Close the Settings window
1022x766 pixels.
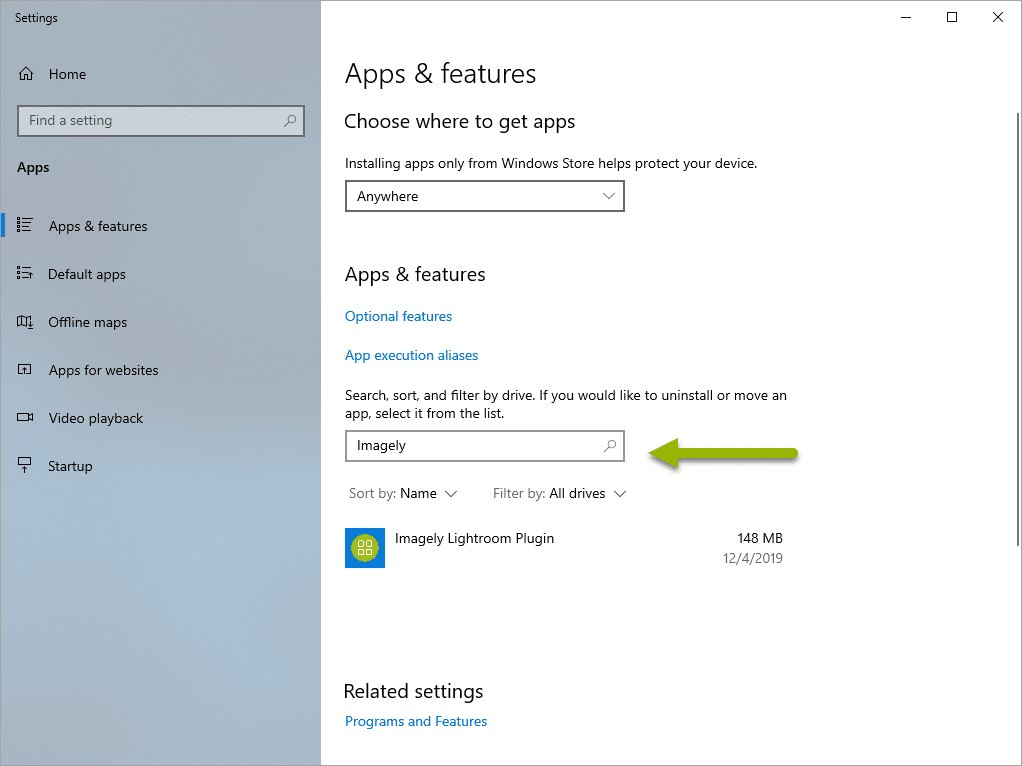(x=998, y=18)
